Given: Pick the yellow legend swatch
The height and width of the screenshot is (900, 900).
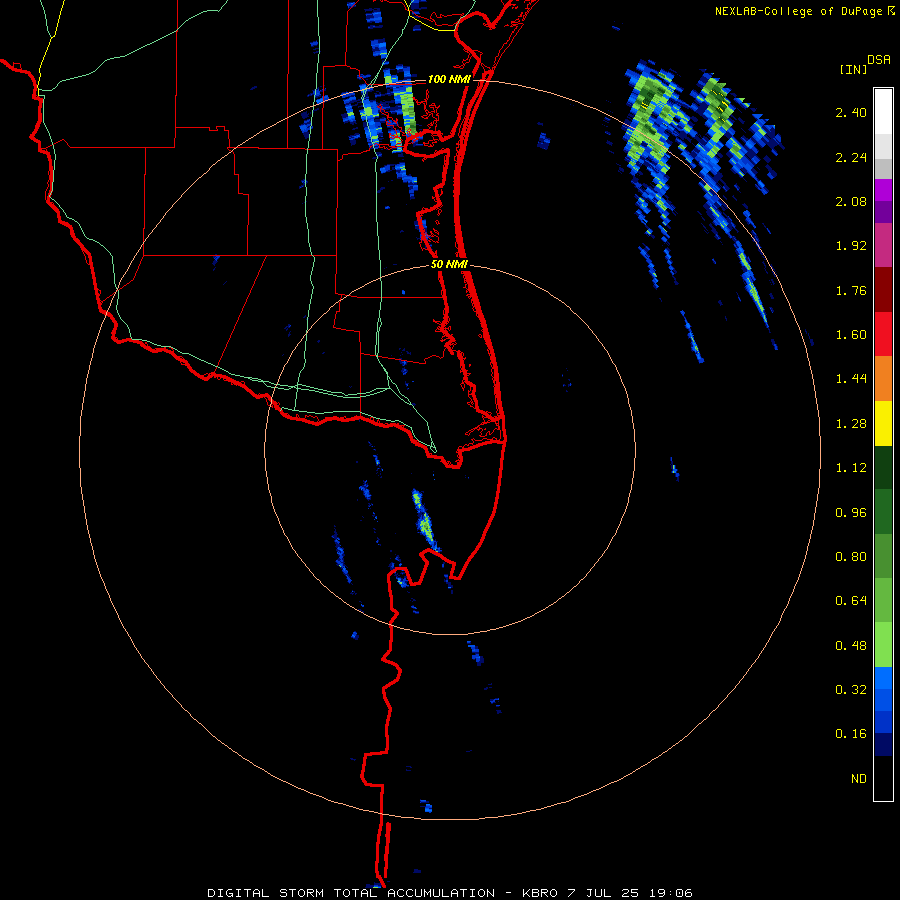Looking at the screenshot, I should (x=883, y=423).
